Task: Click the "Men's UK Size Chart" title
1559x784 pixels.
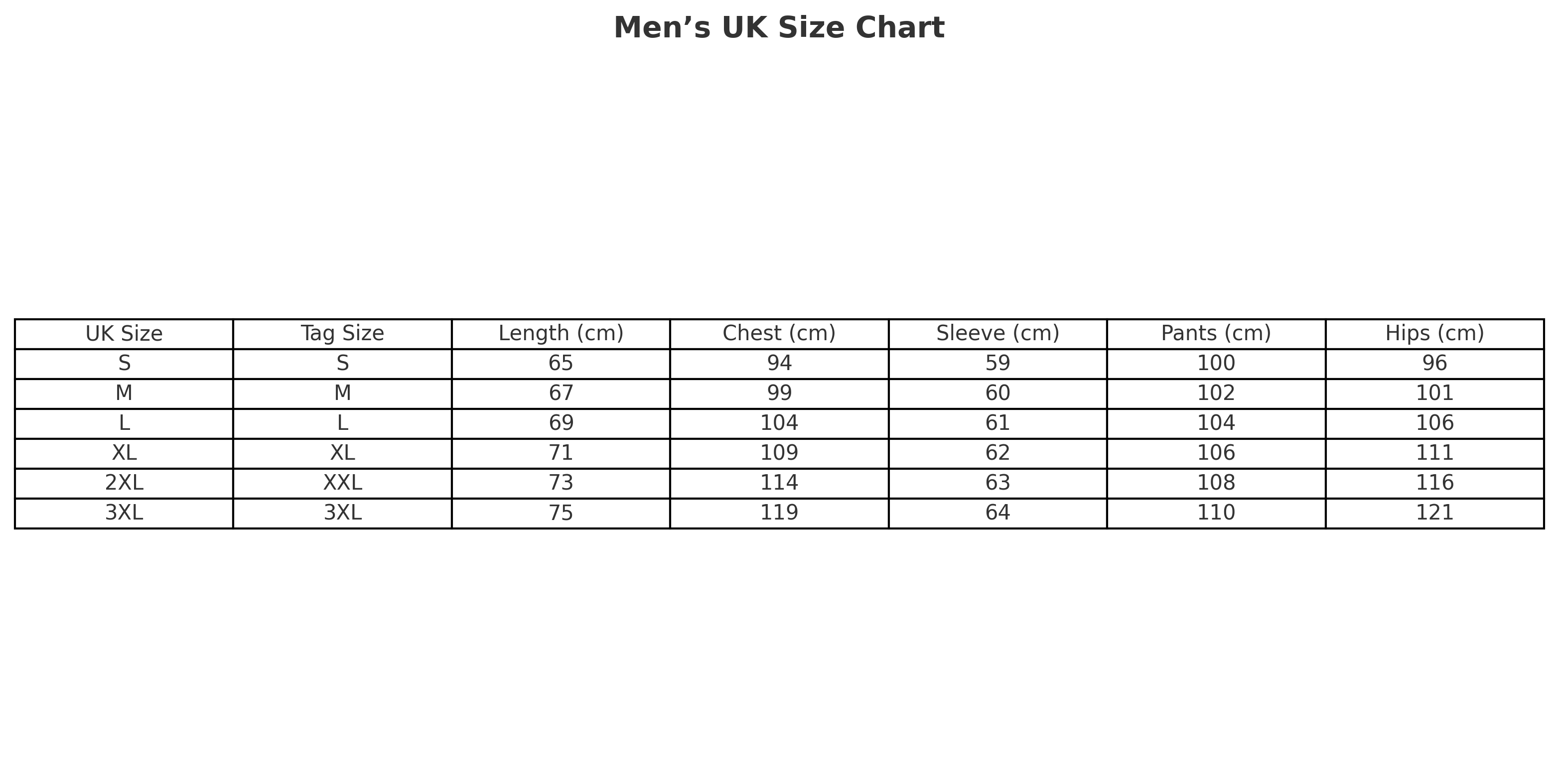Action: pyautogui.click(x=779, y=28)
